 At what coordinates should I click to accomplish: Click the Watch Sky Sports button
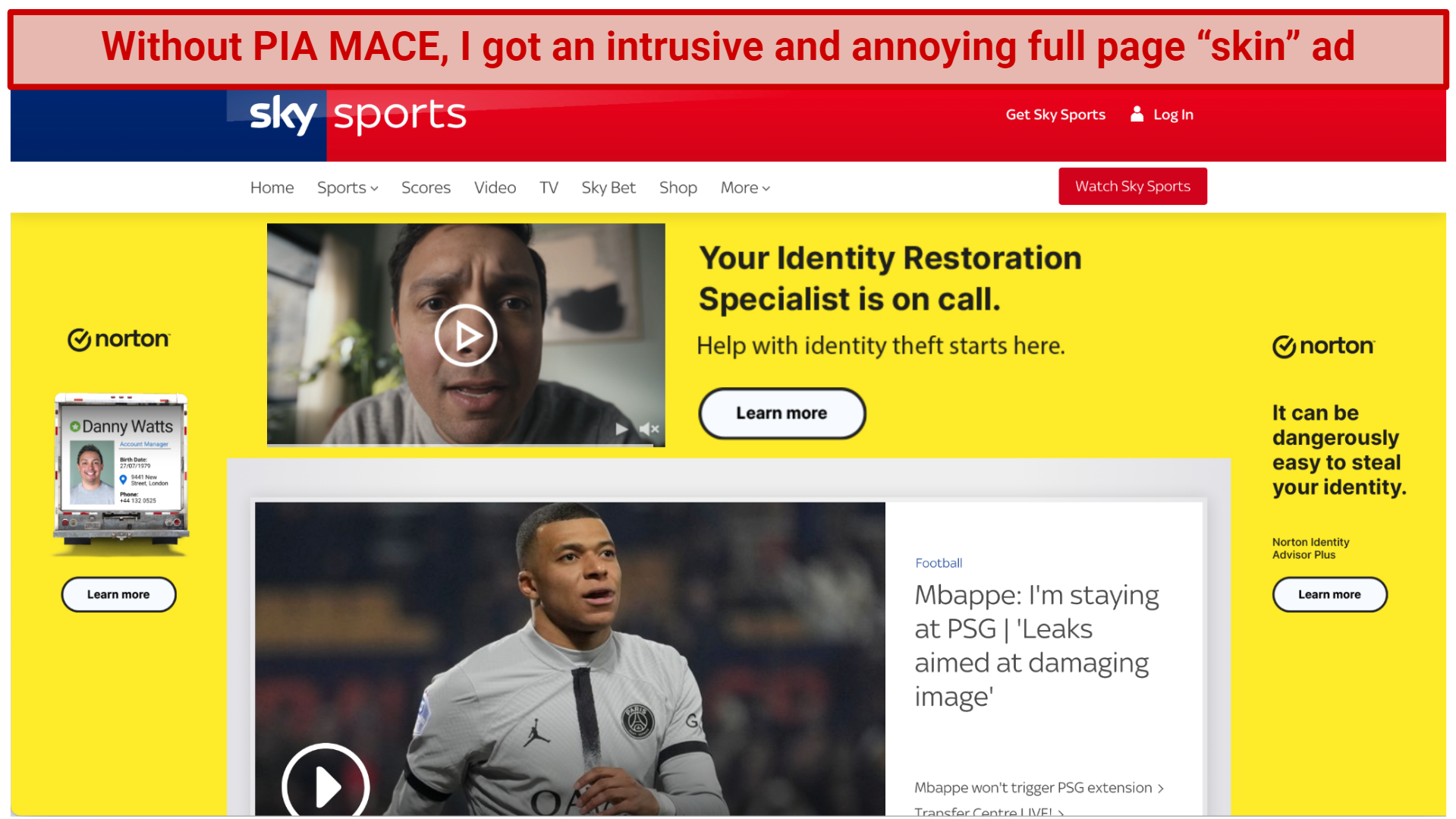(x=1132, y=186)
